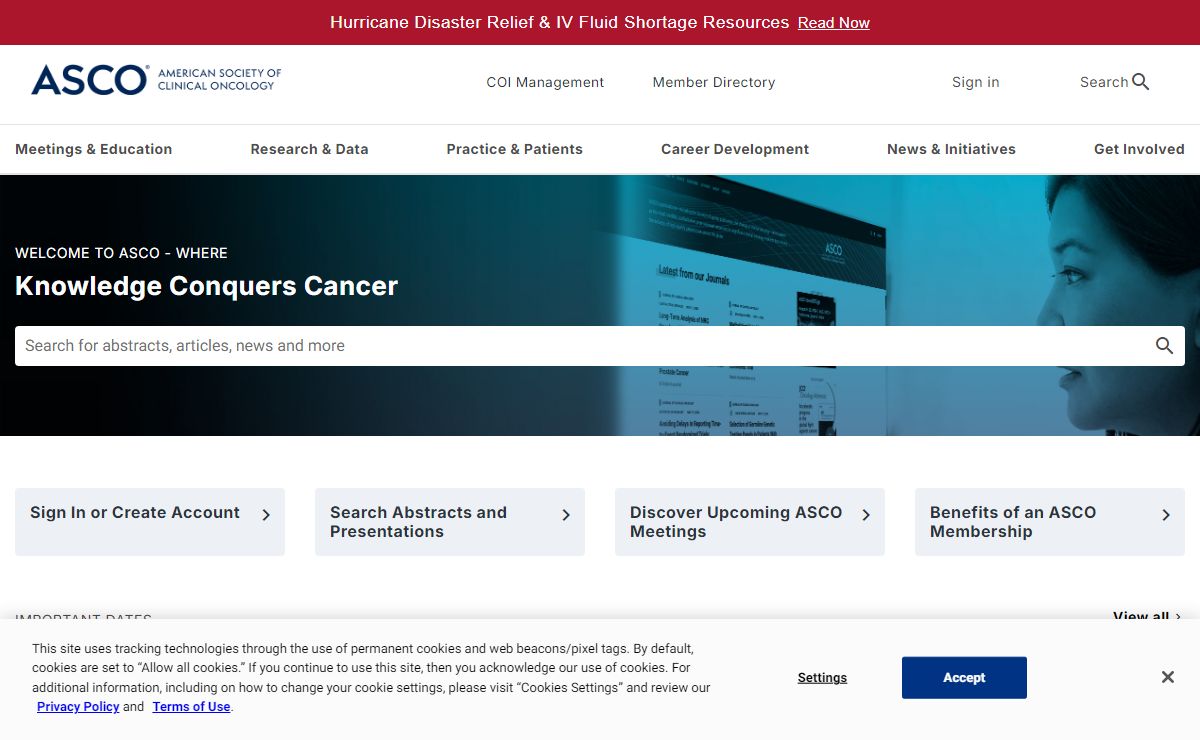Click arrow on Benefits of an ASCO Membership card
This screenshot has width=1200, height=740.
[x=1166, y=515]
